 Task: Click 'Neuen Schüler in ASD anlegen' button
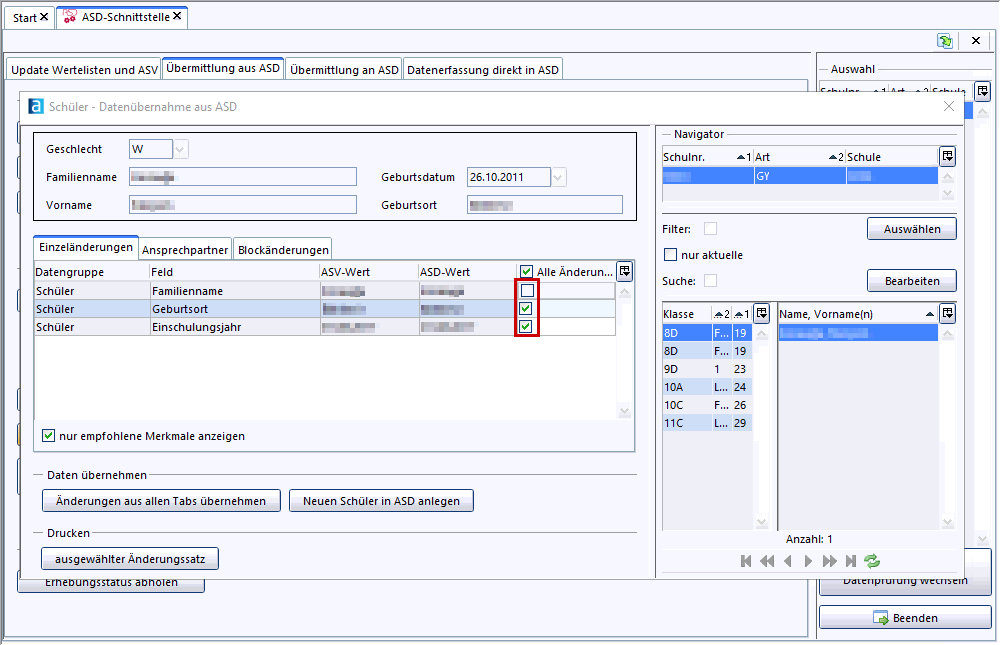[x=381, y=501]
